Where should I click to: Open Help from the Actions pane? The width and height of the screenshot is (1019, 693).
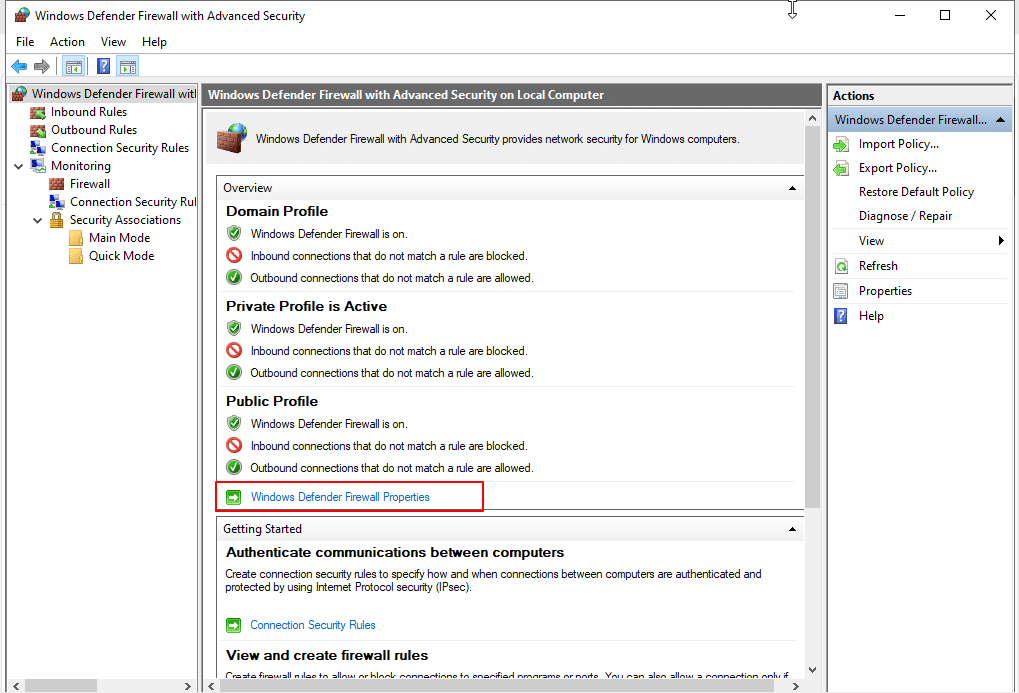coord(870,315)
